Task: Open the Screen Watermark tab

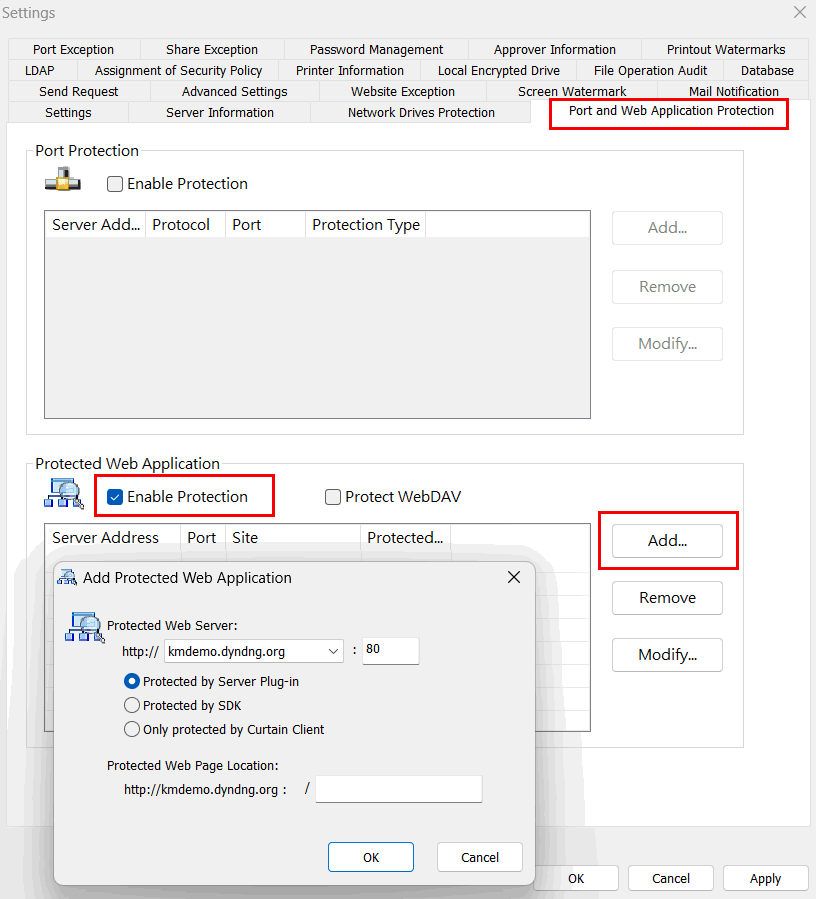Action: click(x=572, y=91)
